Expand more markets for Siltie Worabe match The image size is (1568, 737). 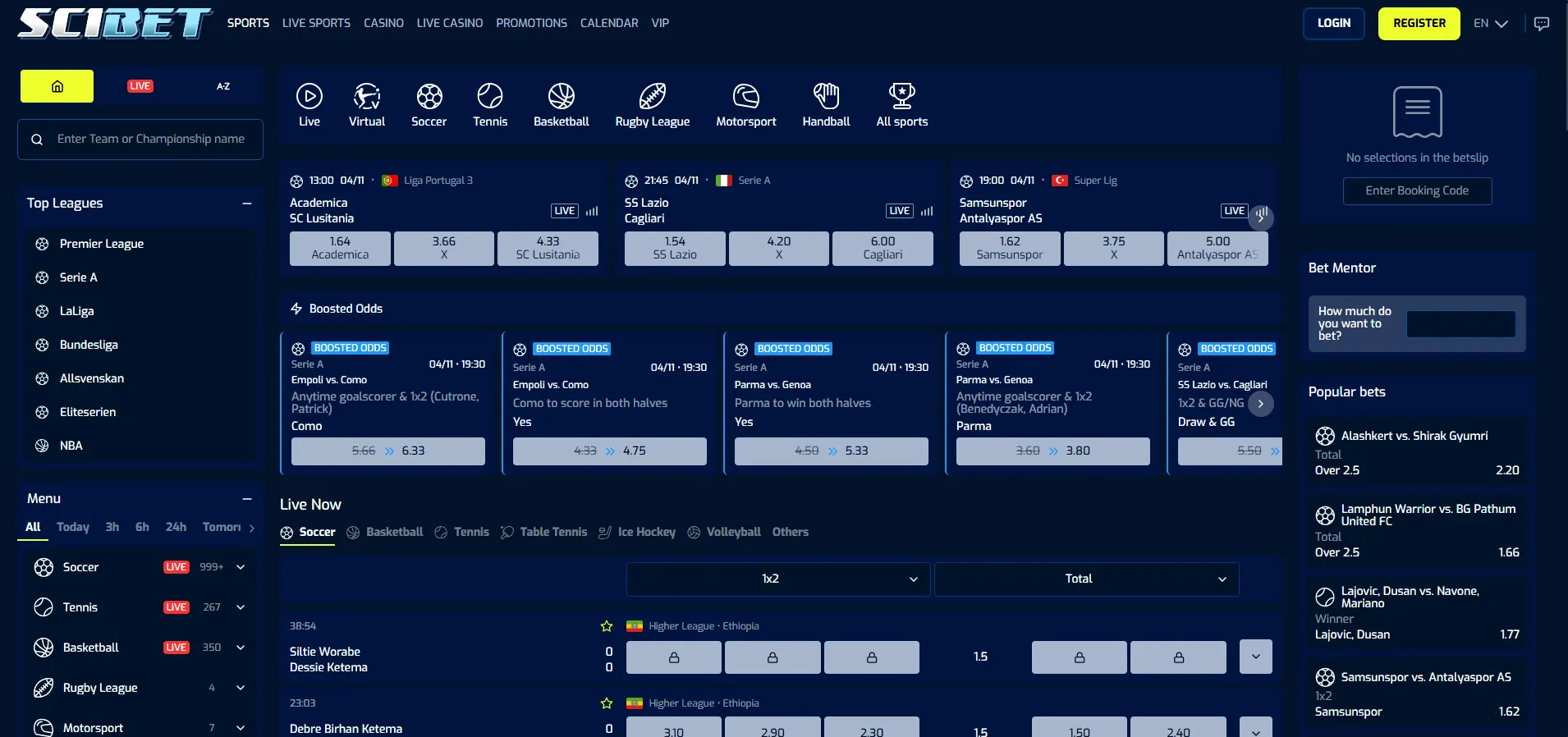tap(1256, 657)
